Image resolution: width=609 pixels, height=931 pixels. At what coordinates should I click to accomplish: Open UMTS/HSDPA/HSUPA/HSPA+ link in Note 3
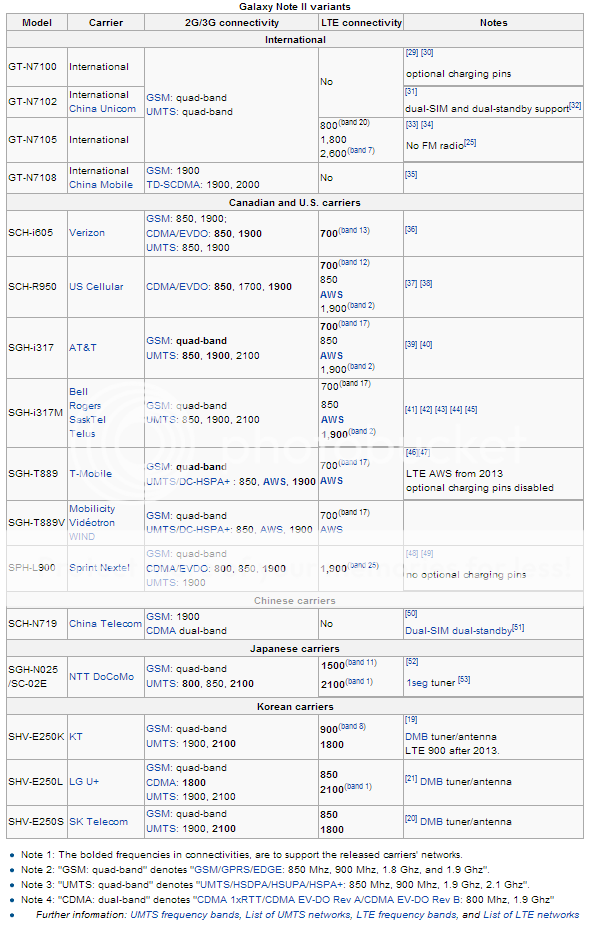(x=271, y=885)
